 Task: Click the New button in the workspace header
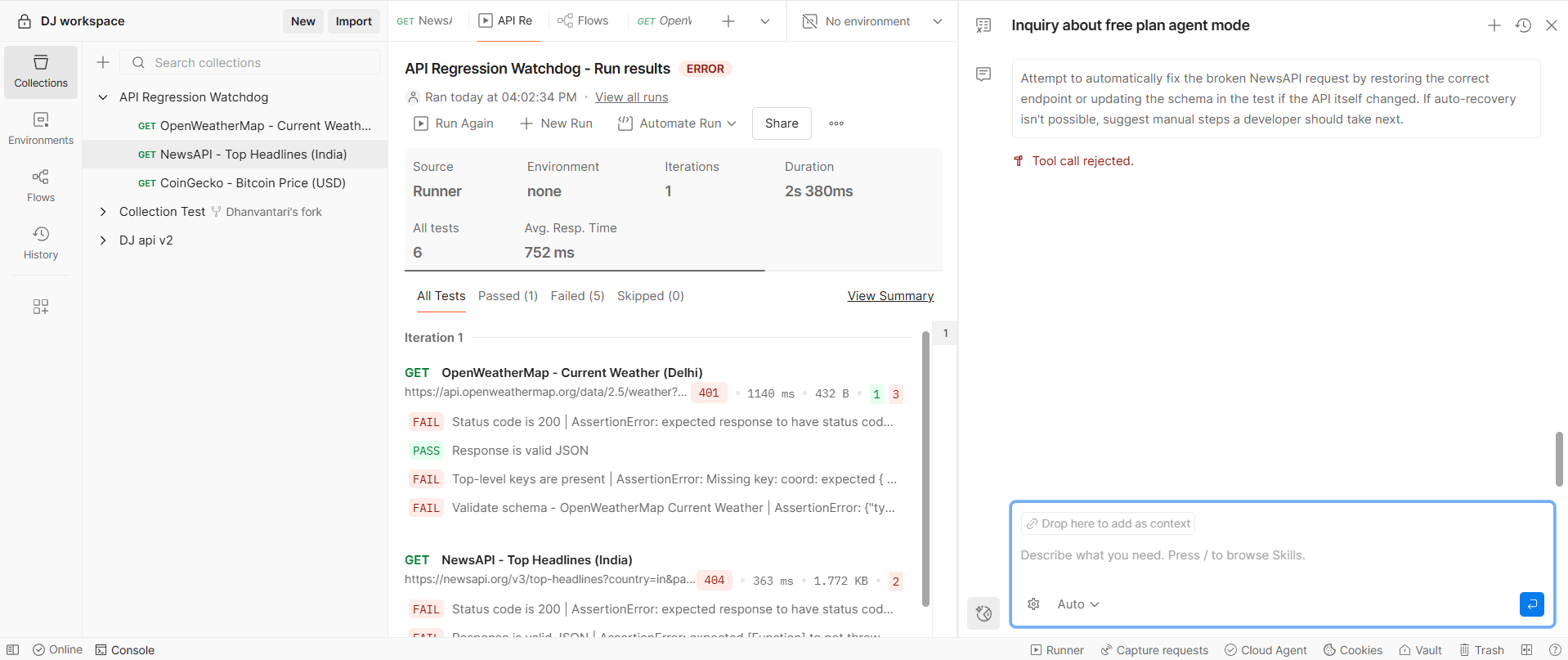[303, 21]
